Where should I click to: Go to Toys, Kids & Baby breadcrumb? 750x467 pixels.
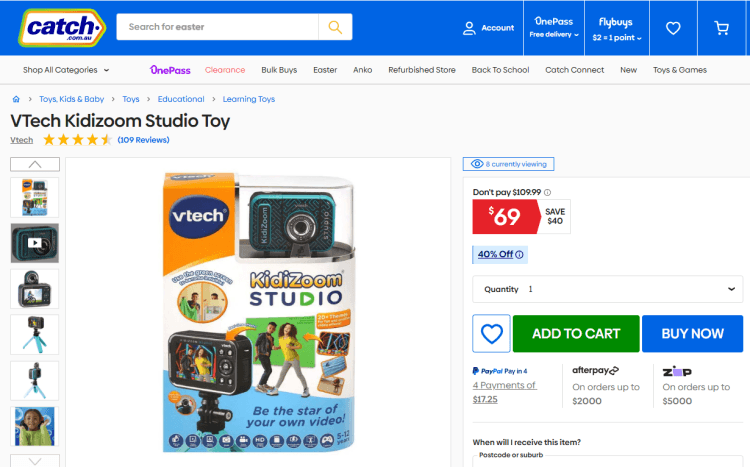71,99
